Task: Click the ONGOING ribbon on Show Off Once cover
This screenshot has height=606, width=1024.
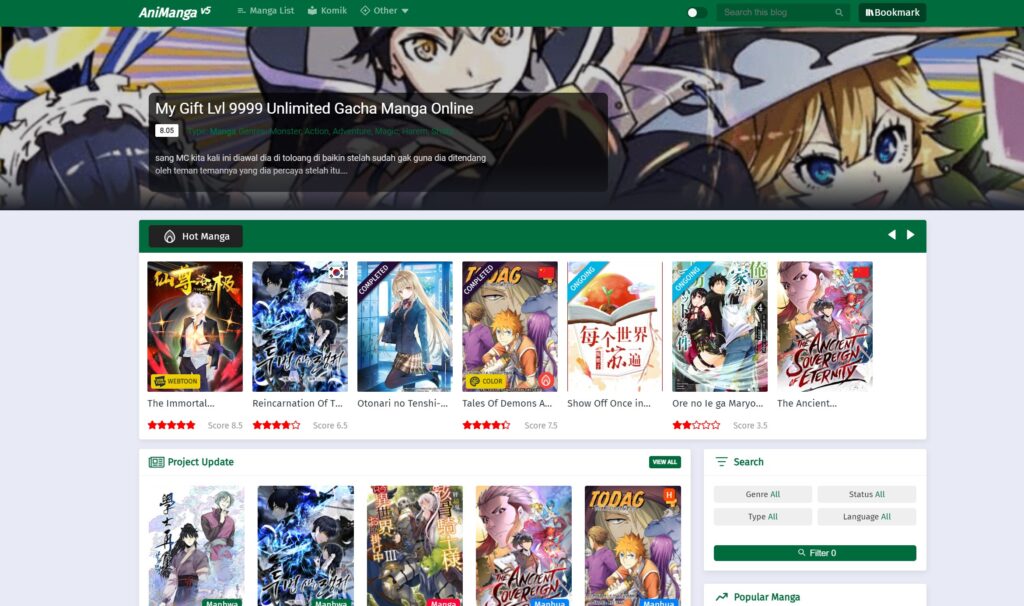Action: 583,279
